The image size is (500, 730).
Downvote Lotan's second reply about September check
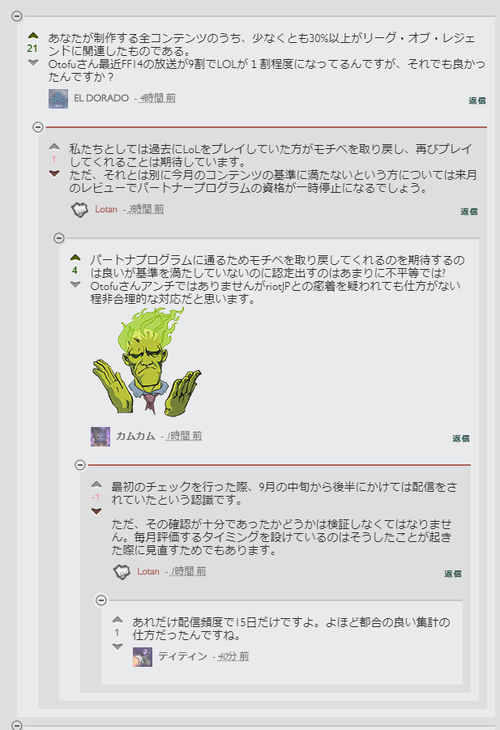pos(96,511)
